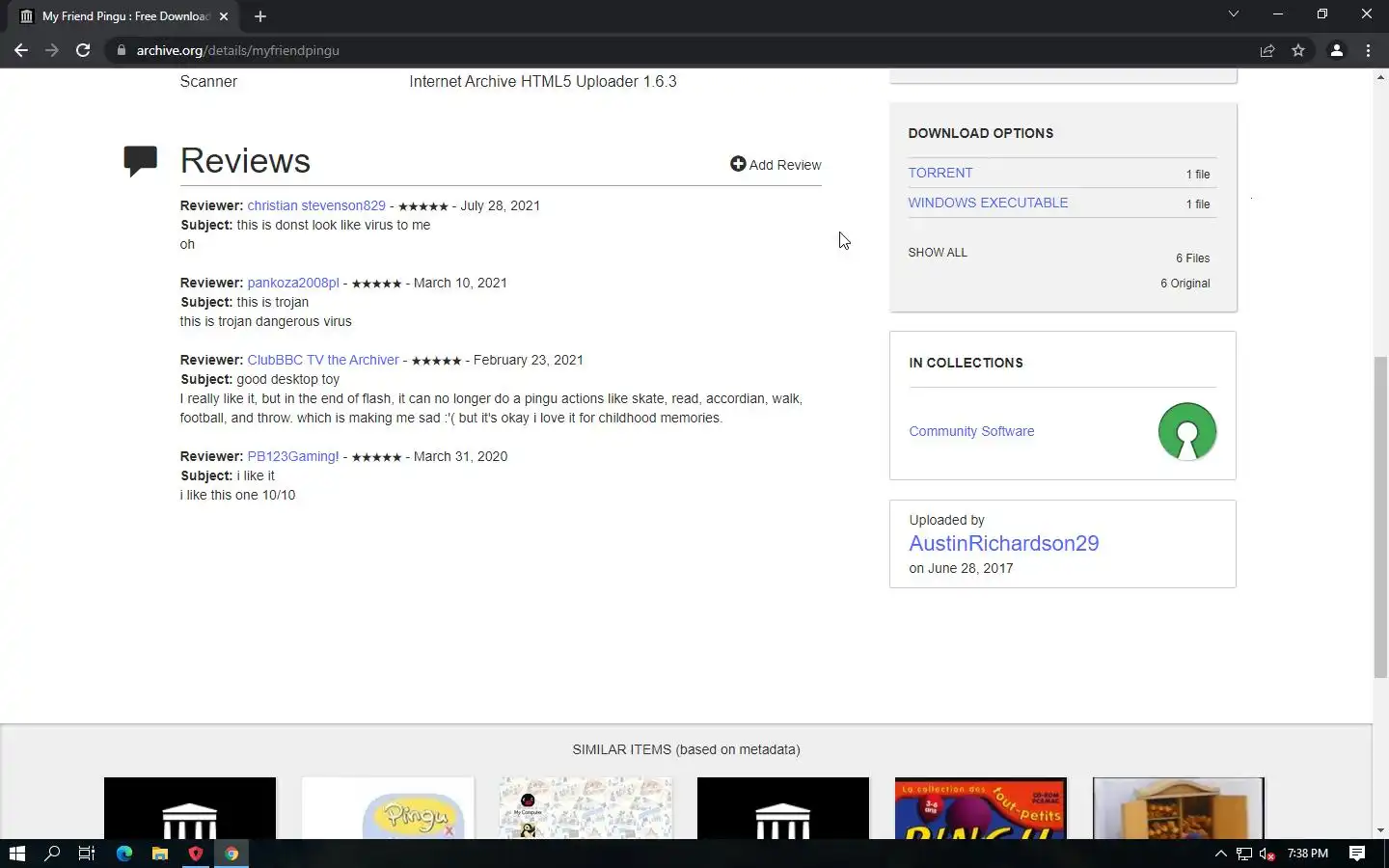Click the TORRENT download link

[940, 173]
